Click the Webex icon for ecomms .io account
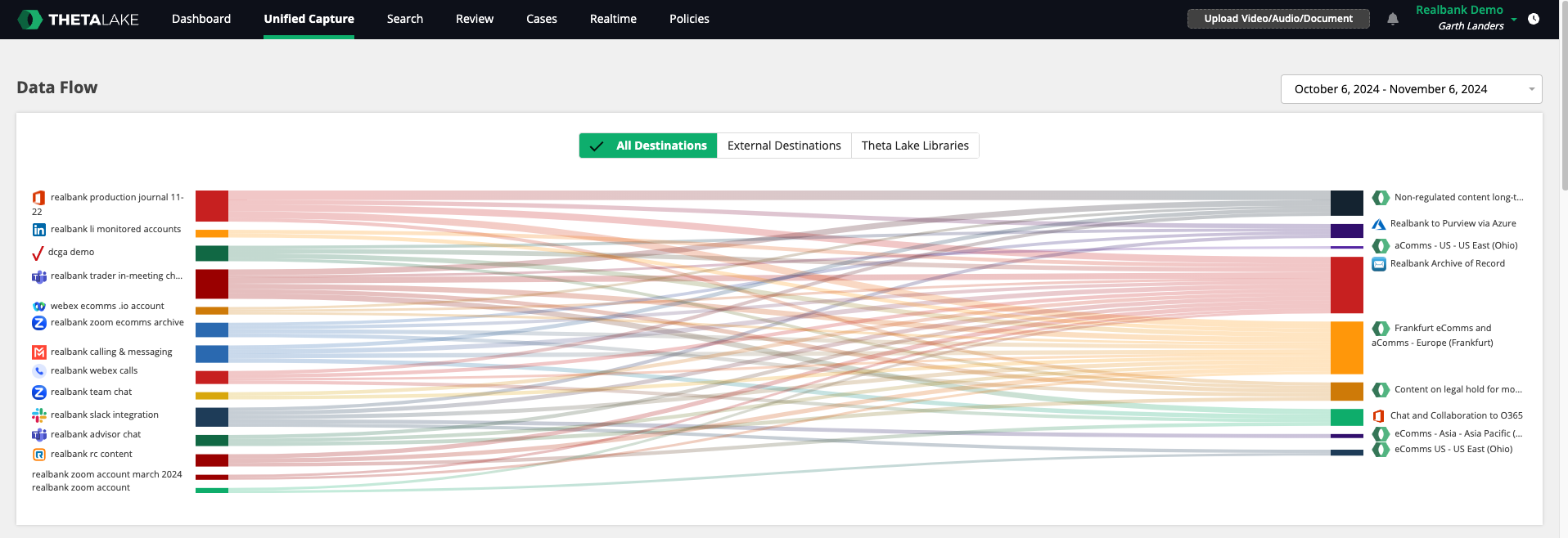This screenshot has width=1568, height=538. (38, 307)
